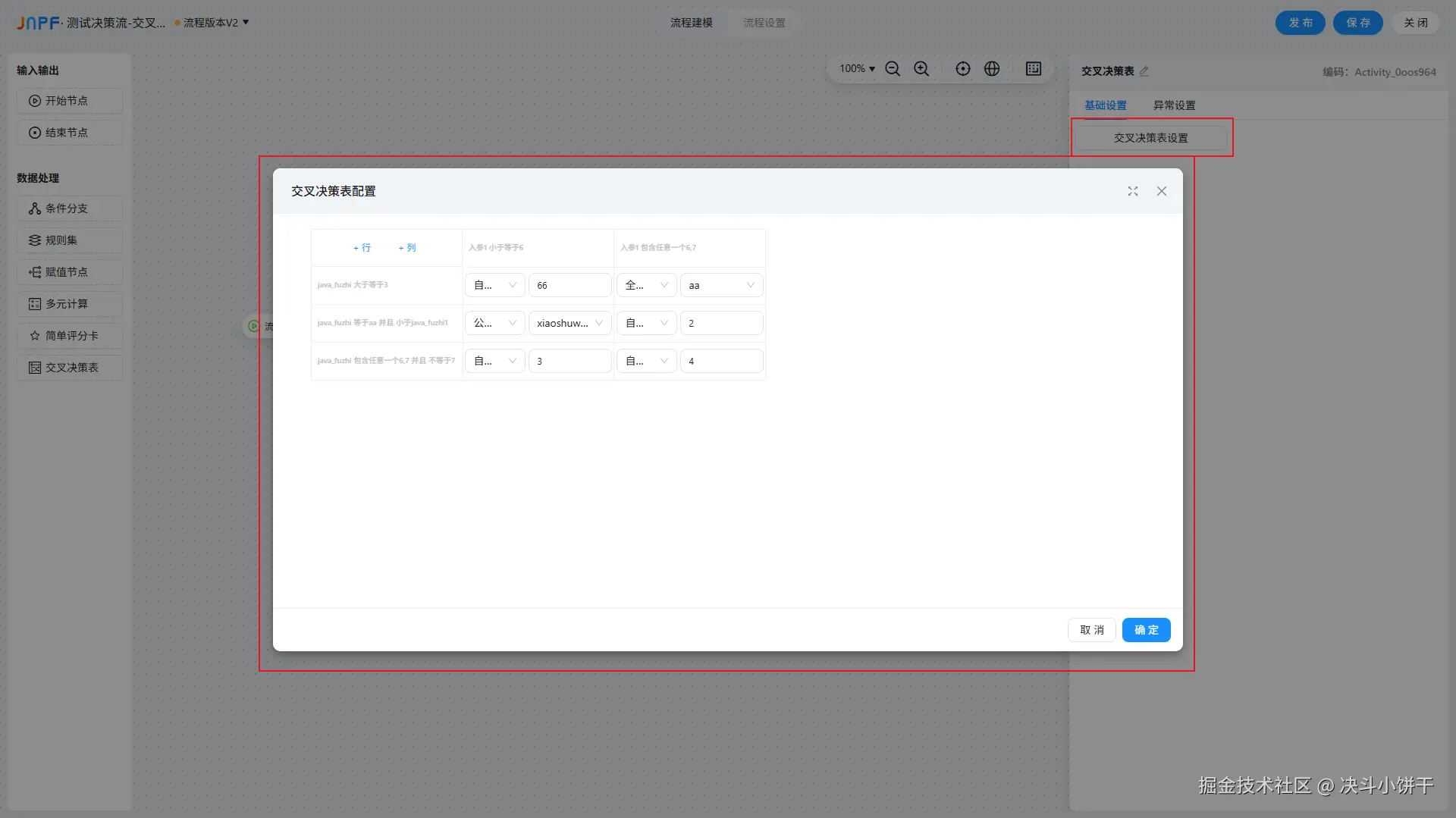The width and height of the screenshot is (1456, 818).
Task: Click row header java_fuzhi 大于等于3
Action: point(353,285)
